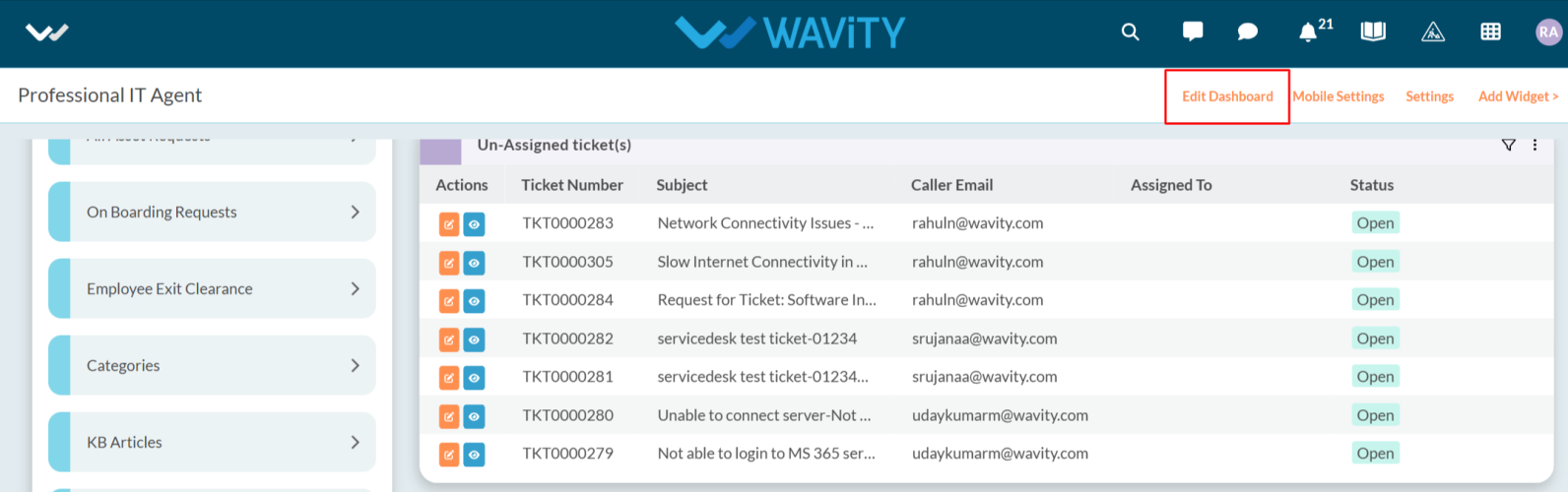Click Add Widget link

click(1518, 96)
